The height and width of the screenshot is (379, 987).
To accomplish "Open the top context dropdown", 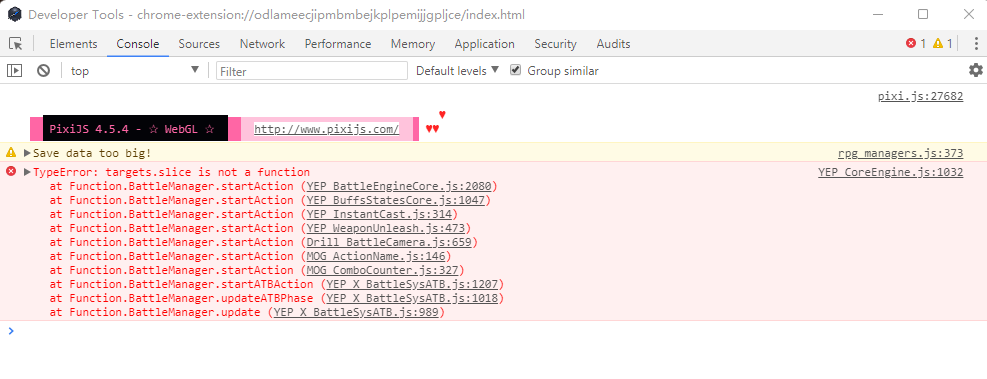I will 135,71.
